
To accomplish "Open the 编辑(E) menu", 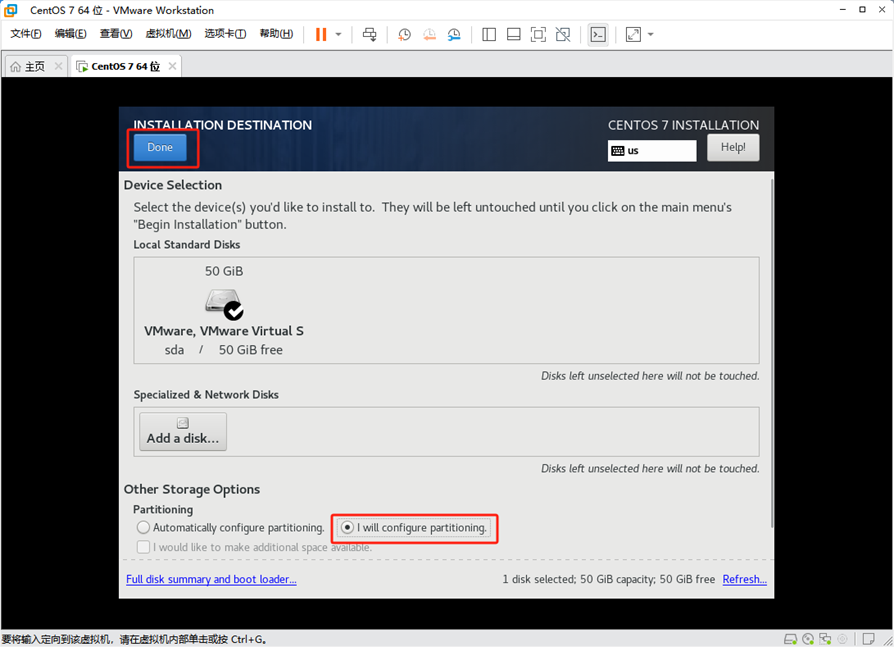I will coord(70,34).
